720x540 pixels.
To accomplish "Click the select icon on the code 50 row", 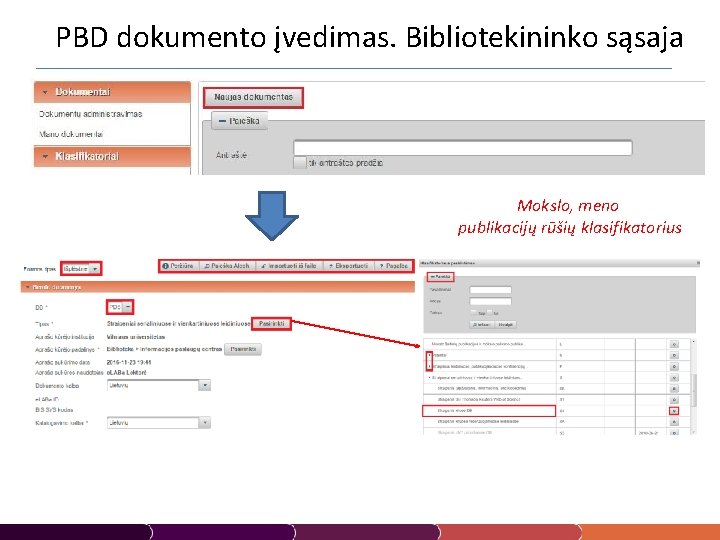I will [x=674, y=433].
